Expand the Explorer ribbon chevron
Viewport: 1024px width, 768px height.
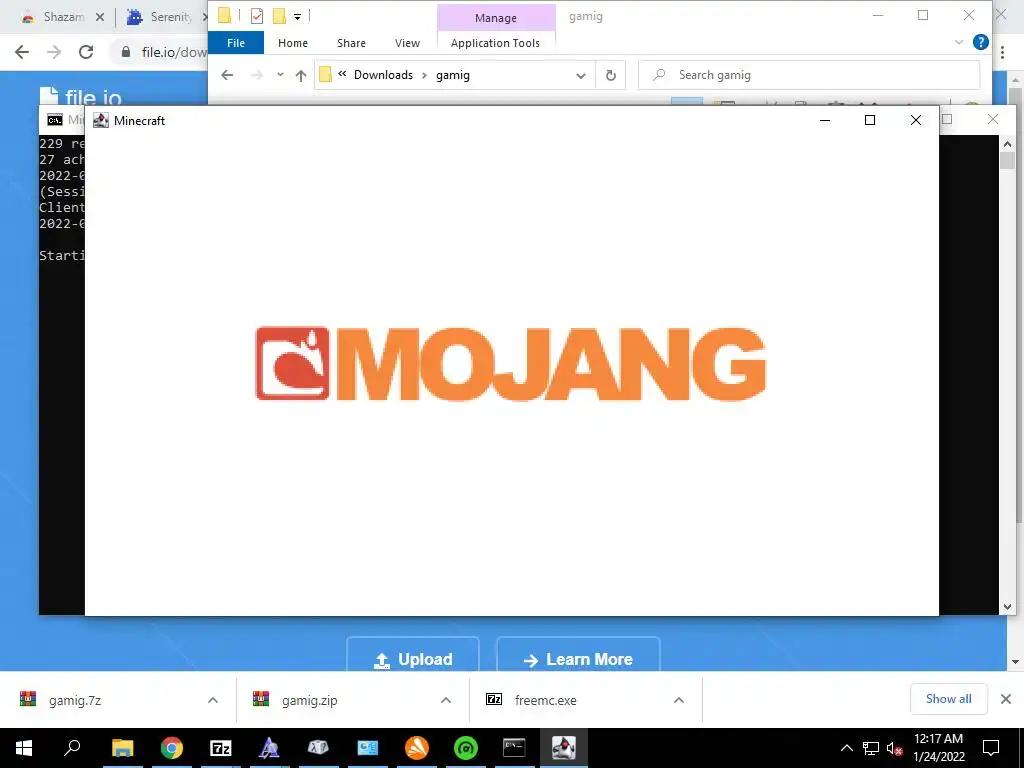pos(959,42)
